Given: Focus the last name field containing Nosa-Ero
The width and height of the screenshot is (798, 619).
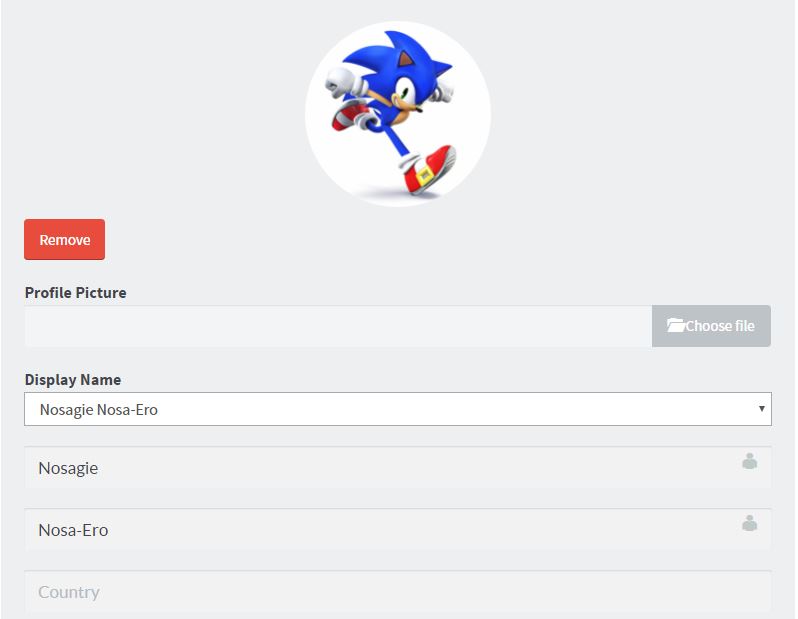Looking at the screenshot, I should click(x=398, y=529).
